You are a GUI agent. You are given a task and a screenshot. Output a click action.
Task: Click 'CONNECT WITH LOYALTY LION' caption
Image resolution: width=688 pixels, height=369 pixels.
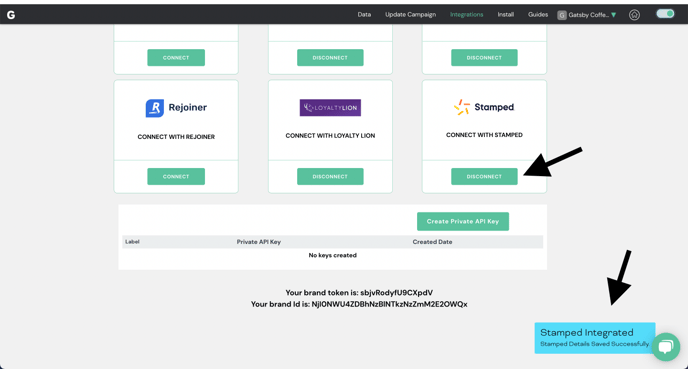[330, 136]
